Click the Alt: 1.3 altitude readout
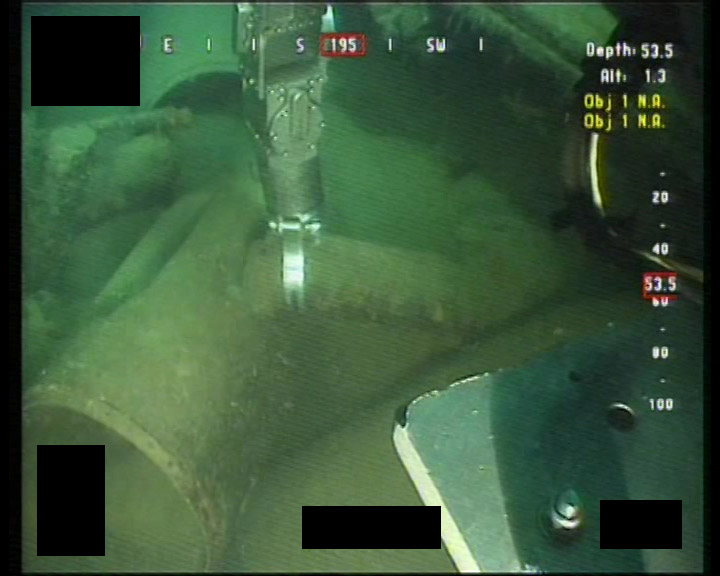Screen dimensions: 720x576 pyautogui.click(x=633, y=76)
